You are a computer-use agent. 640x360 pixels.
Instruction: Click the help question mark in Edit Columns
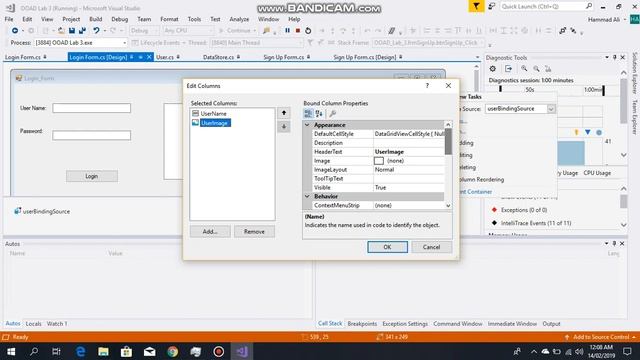[427, 85]
